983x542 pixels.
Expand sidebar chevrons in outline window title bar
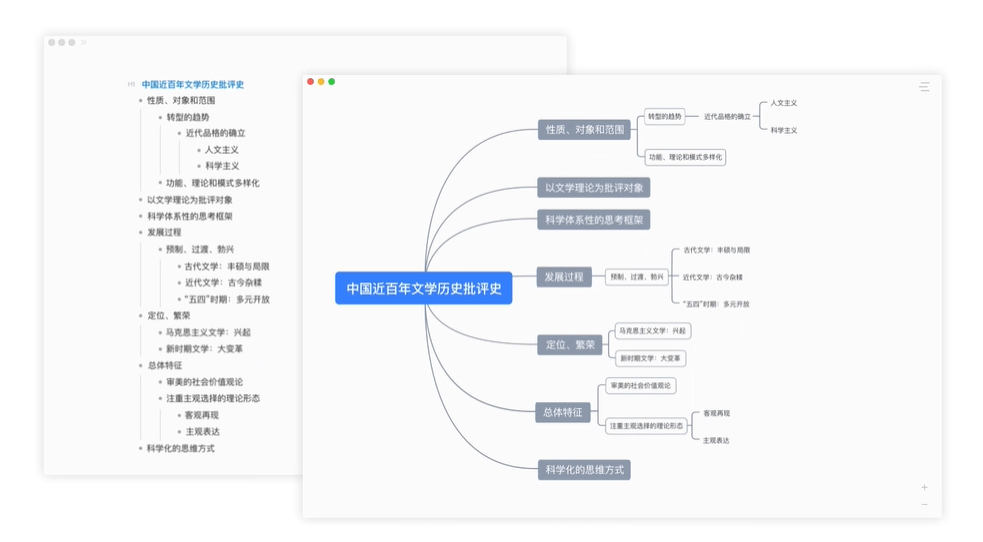83,43
